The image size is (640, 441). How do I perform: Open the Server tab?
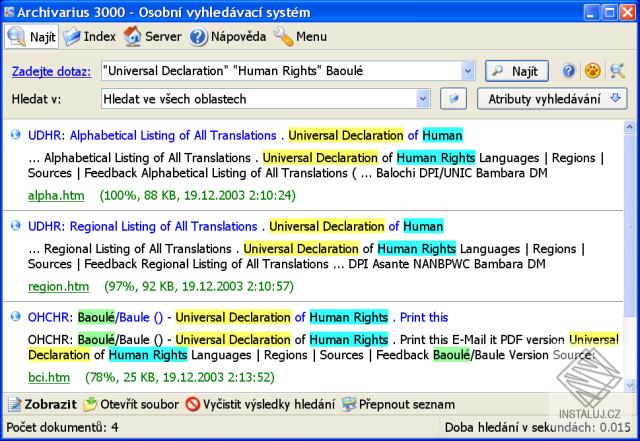(x=152, y=37)
